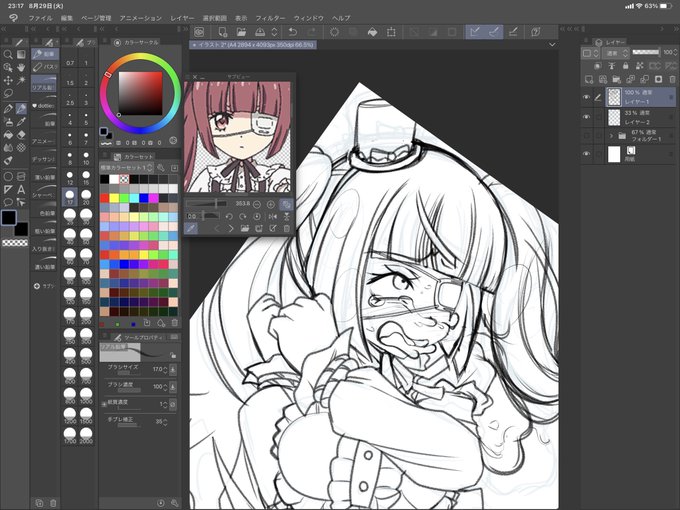Open the layer blending mode dropdown
Screen dimensions: 680x510
click(617, 53)
